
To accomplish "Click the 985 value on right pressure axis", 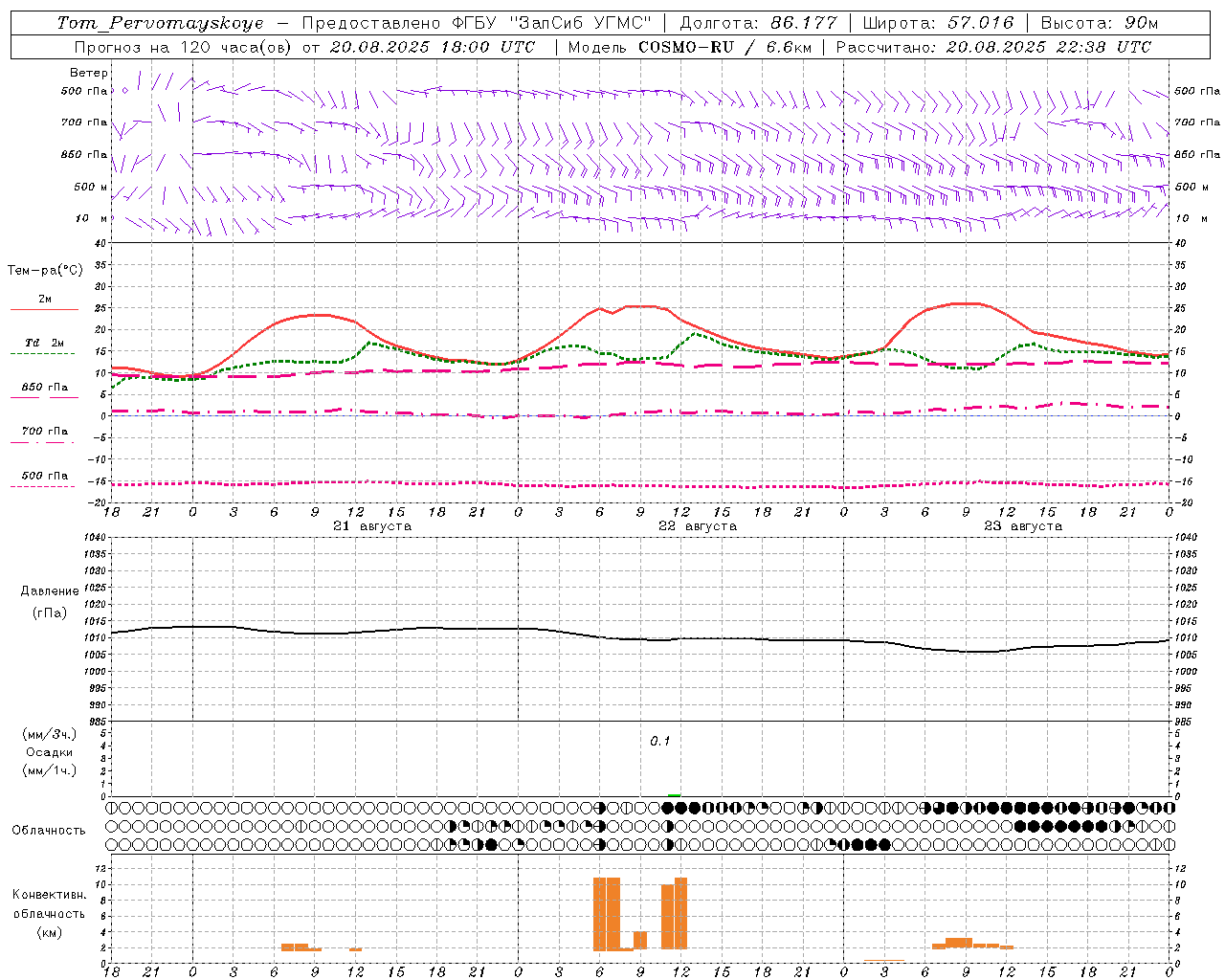I will click(1183, 722).
